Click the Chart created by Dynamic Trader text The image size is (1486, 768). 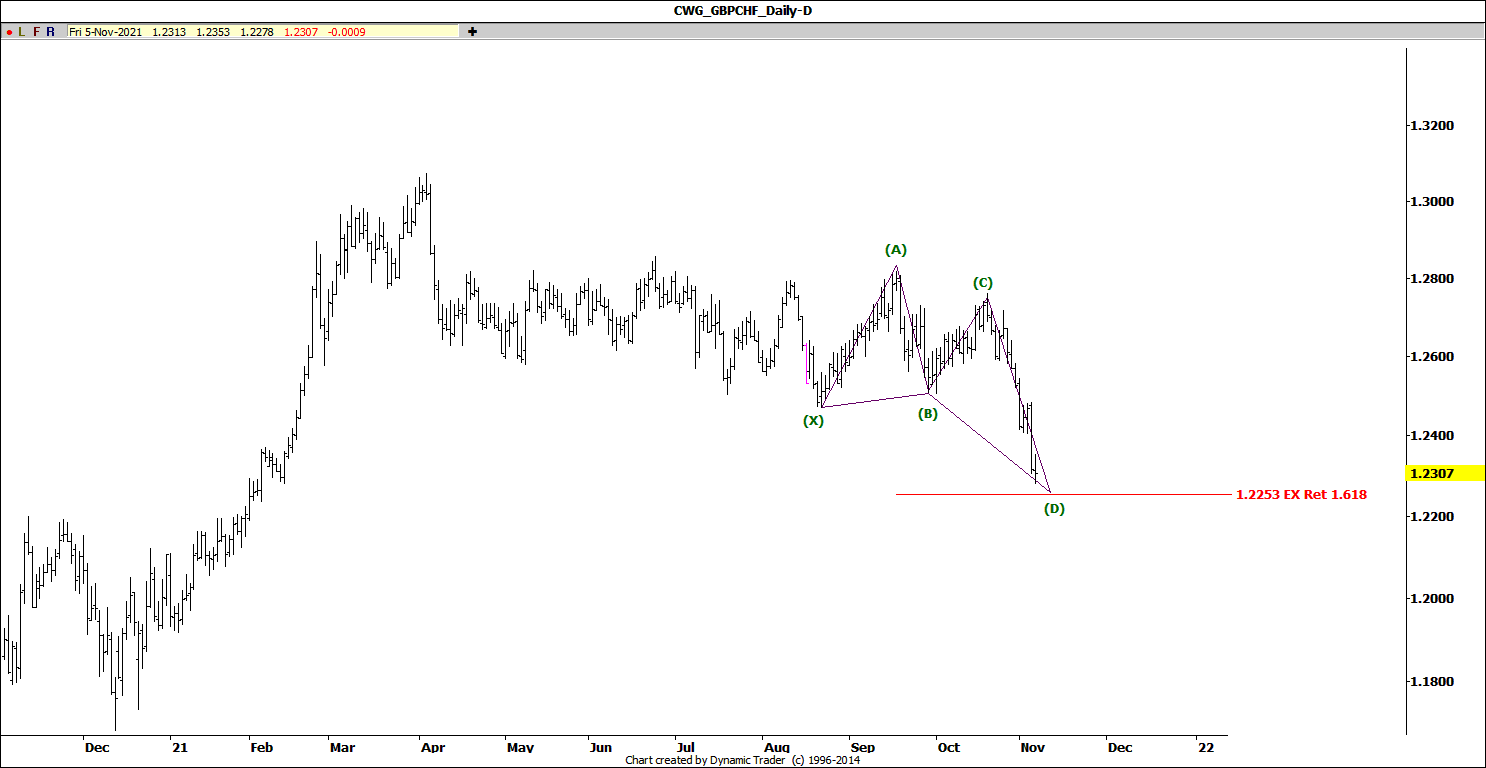(x=742, y=760)
